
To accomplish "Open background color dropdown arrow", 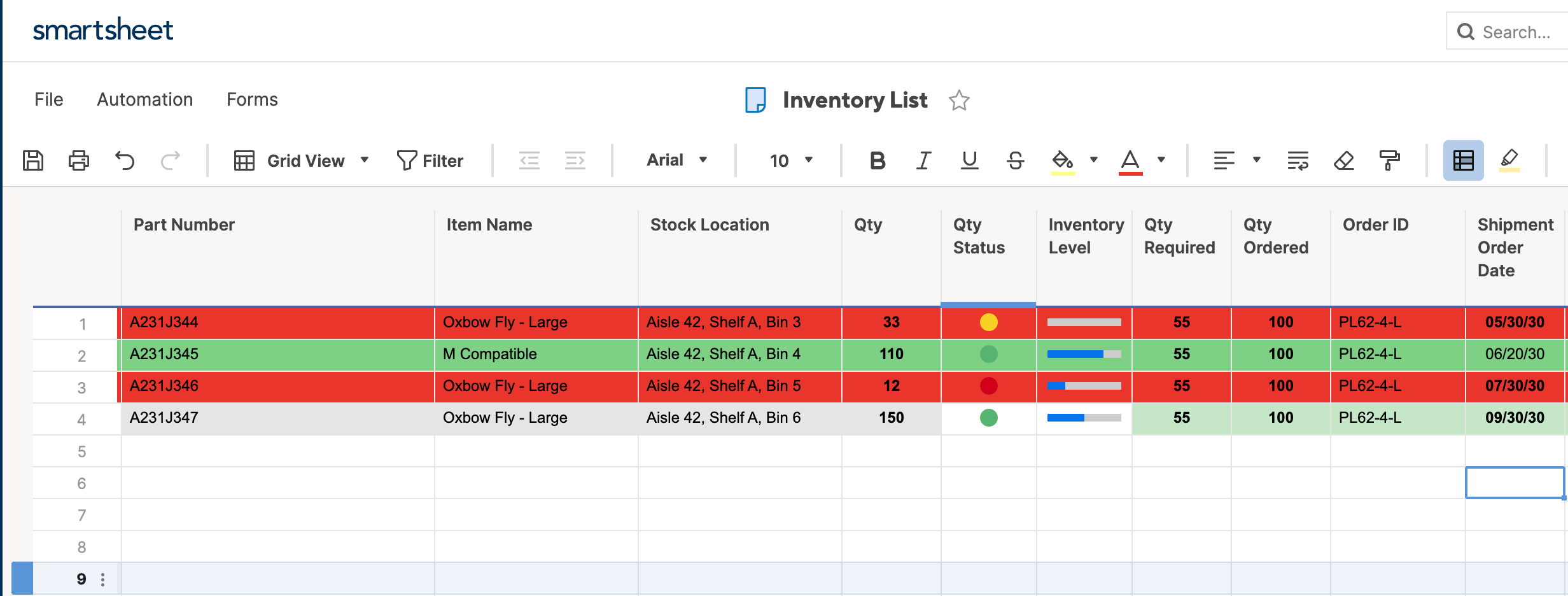I will [1093, 160].
